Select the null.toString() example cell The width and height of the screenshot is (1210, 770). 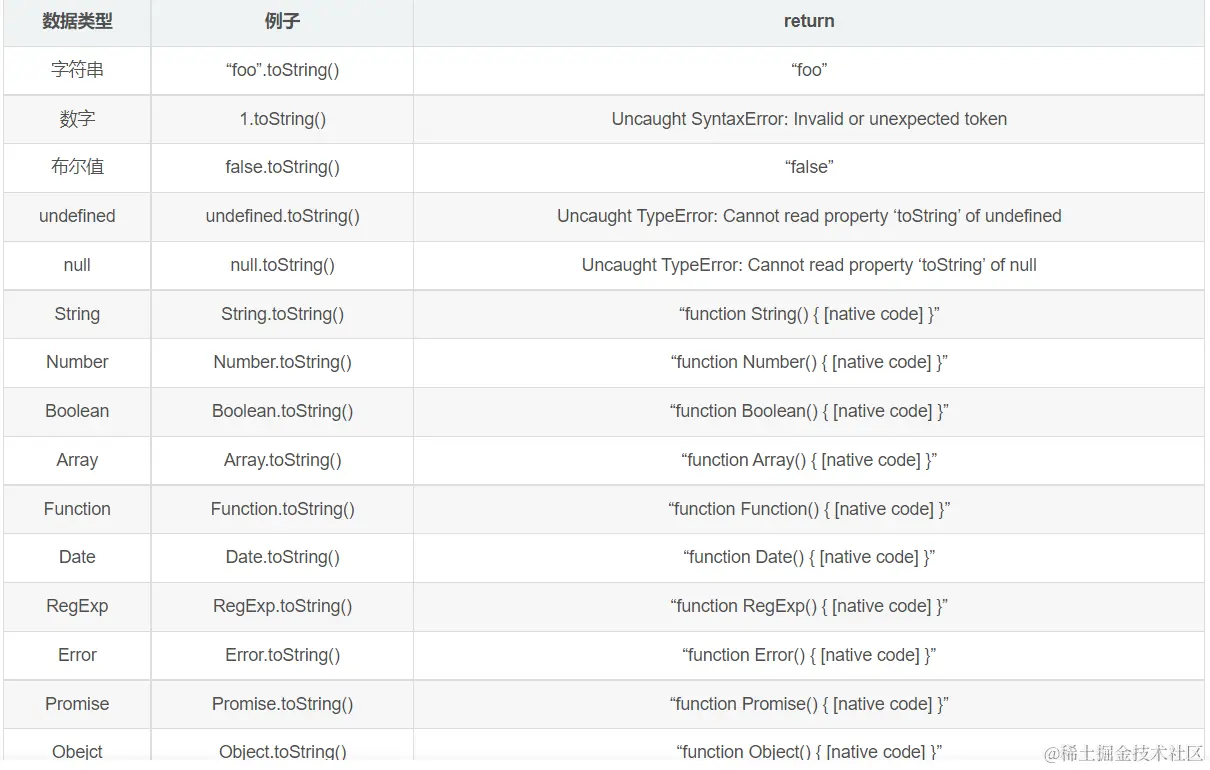click(x=281, y=265)
